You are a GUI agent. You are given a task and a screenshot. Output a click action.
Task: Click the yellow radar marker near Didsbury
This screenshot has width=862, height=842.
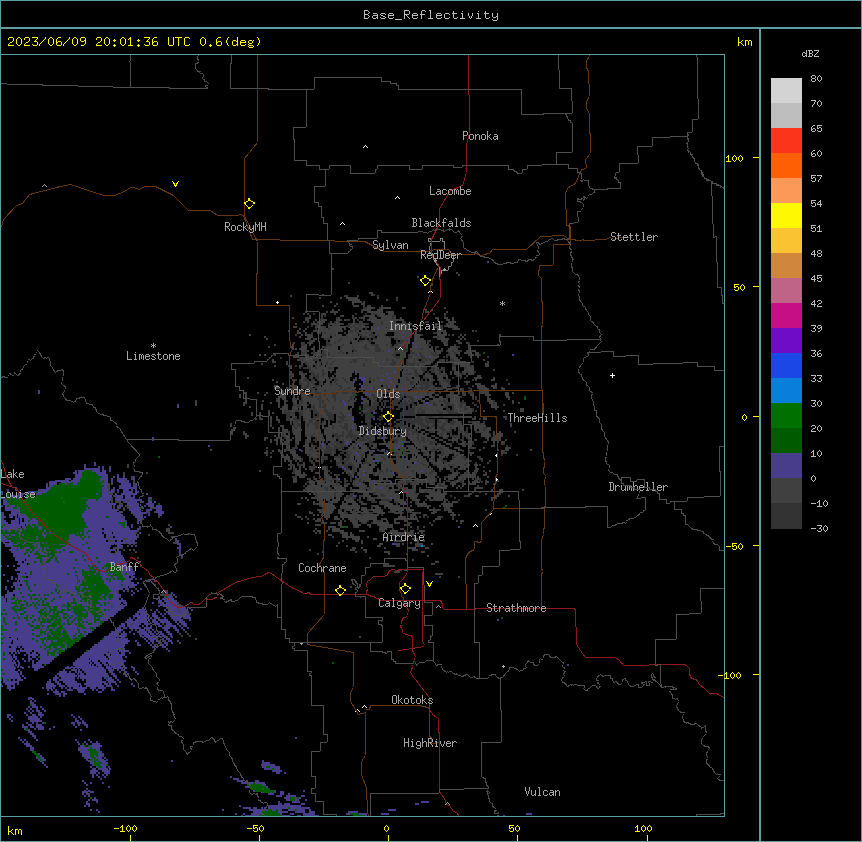click(x=388, y=417)
